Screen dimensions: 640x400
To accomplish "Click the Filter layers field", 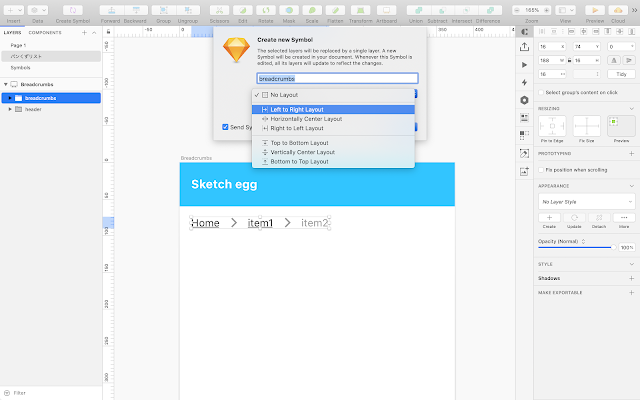I will pyautogui.click(x=51, y=393).
